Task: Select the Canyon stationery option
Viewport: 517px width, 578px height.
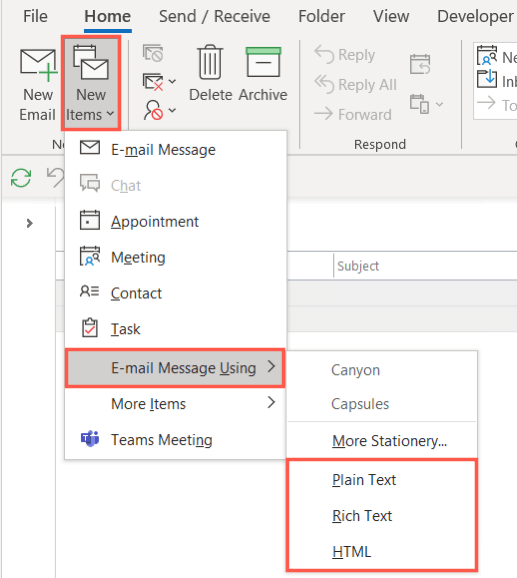Action: [382, 370]
